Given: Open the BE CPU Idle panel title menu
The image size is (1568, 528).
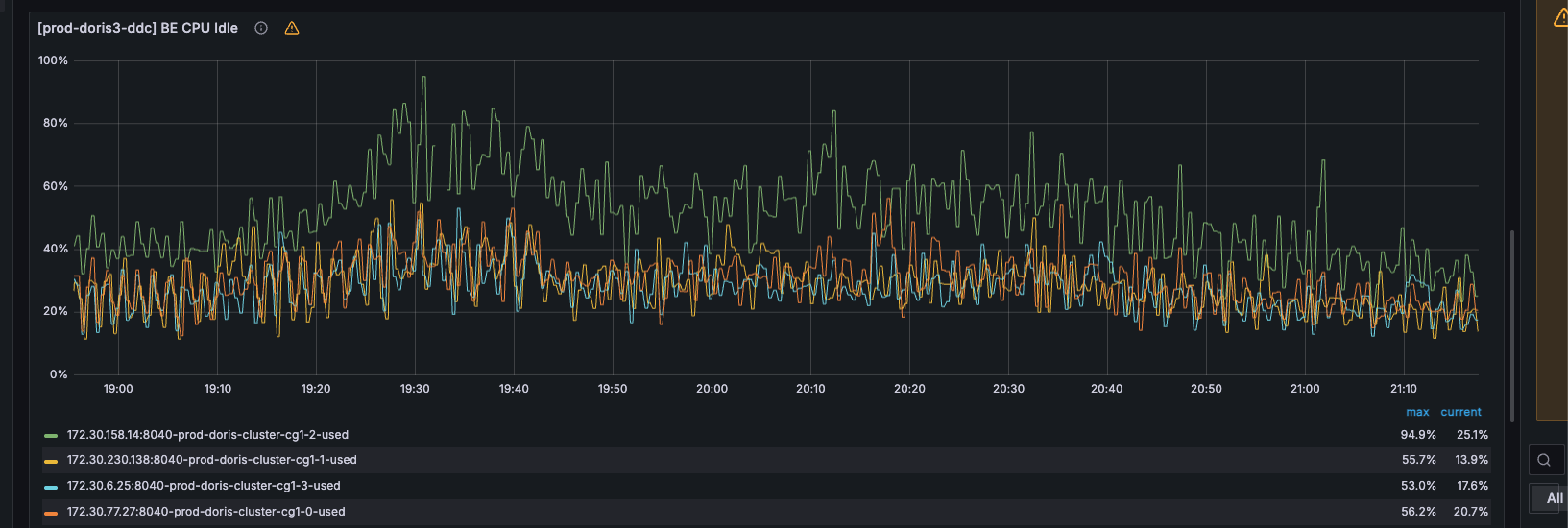Looking at the screenshot, I should click(137, 28).
